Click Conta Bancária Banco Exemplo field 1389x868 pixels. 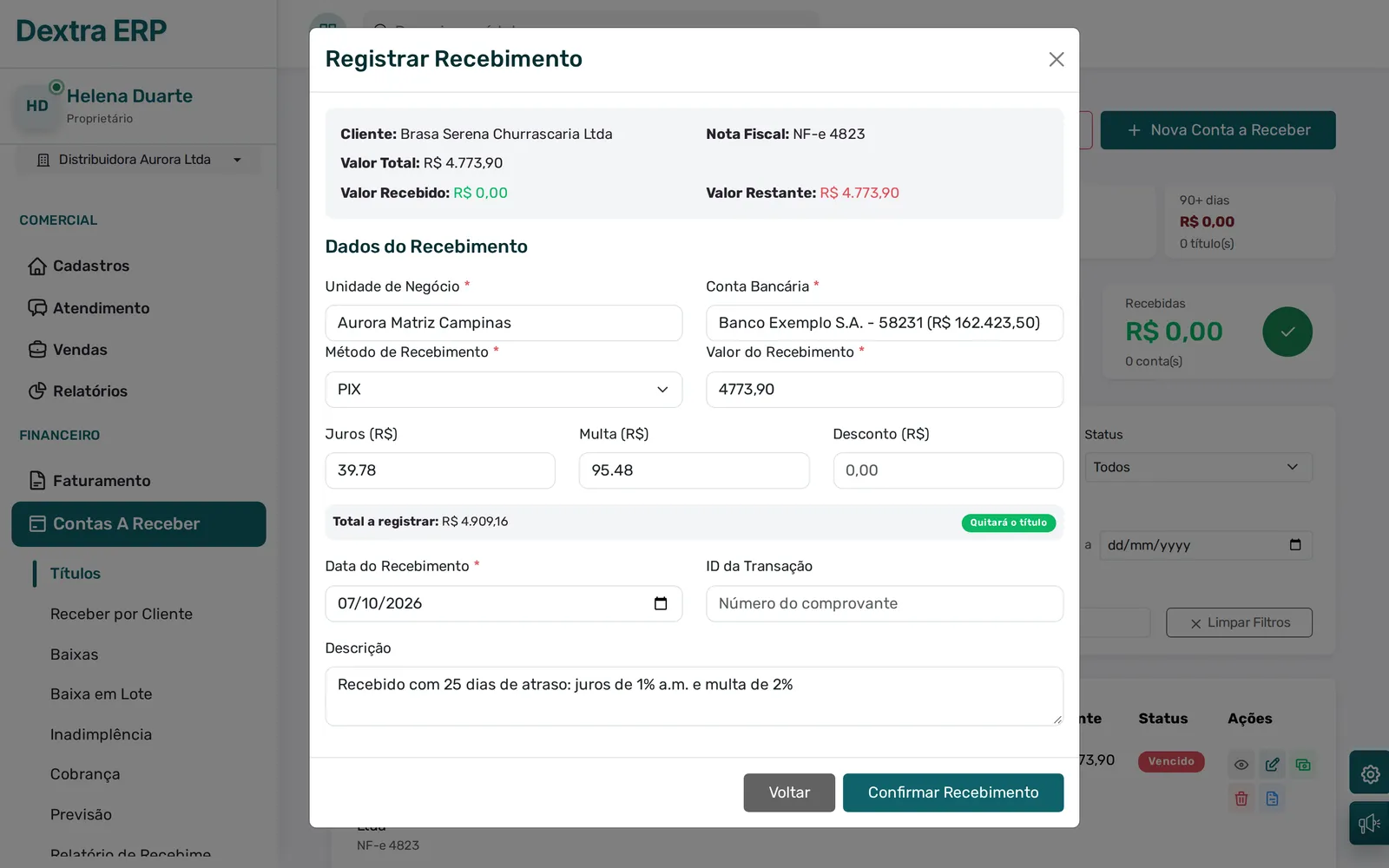point(885,323)
